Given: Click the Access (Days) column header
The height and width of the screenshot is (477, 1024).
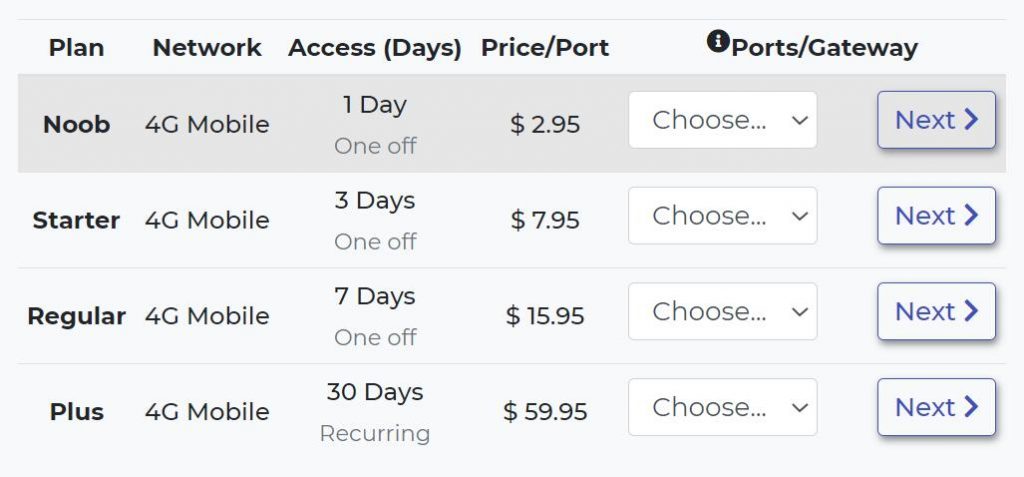Looking at the screenshot, I should (375, 48).
